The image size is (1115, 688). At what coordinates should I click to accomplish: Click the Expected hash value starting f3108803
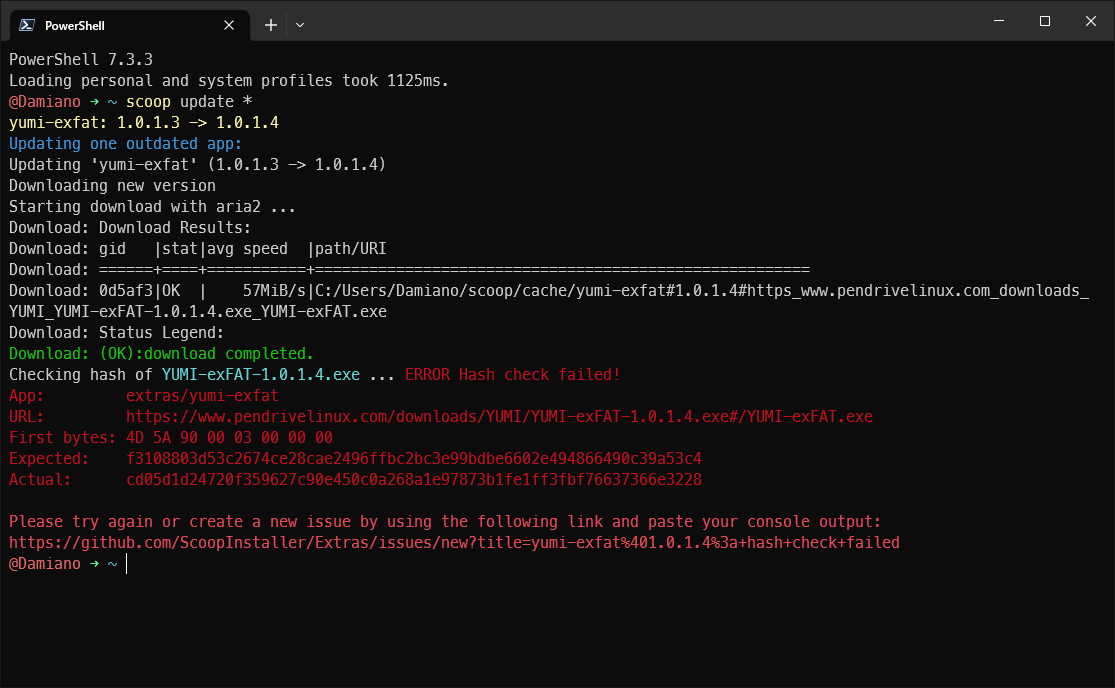point(414,458)
